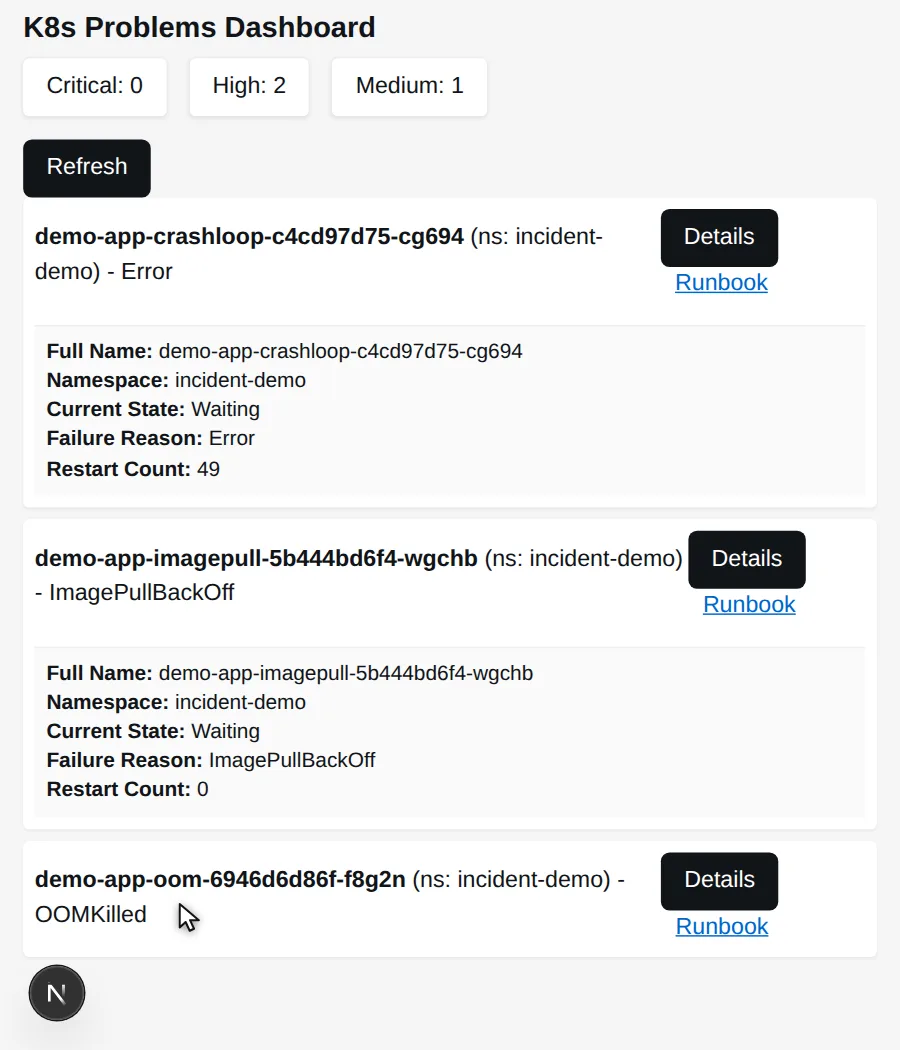Select the Medium: 1 severity card

pos(409,86)
